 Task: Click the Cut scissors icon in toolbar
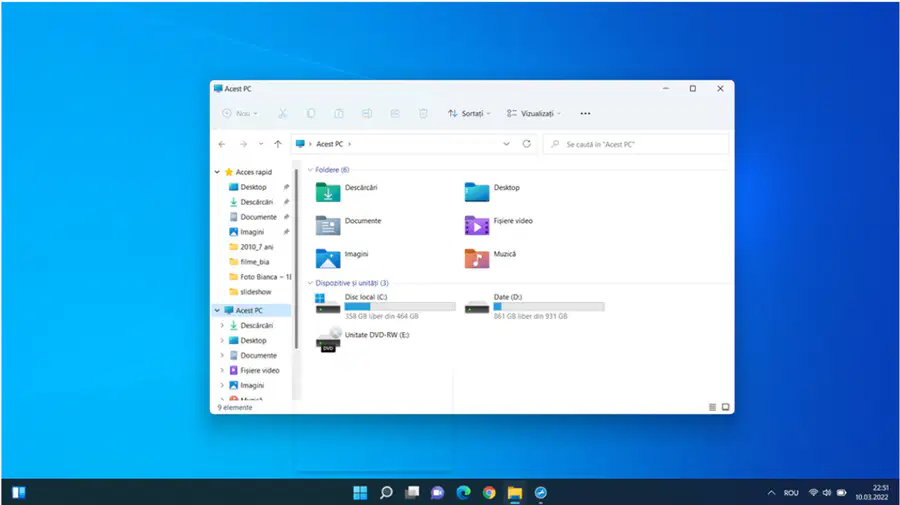click(282, 114)
